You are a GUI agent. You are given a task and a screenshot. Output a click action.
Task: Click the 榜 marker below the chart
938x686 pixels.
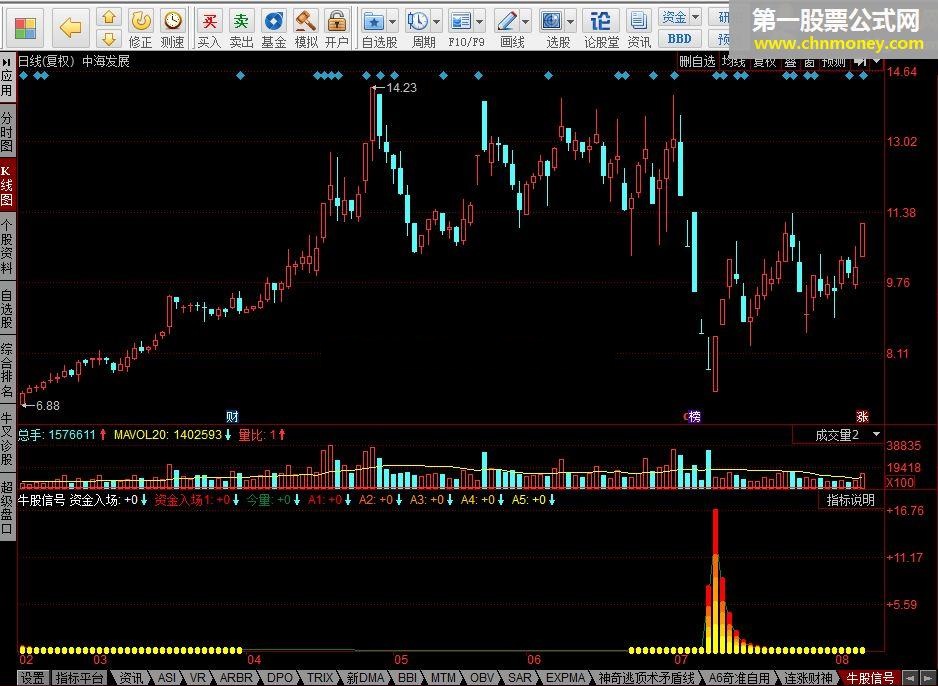pos(694,416)
